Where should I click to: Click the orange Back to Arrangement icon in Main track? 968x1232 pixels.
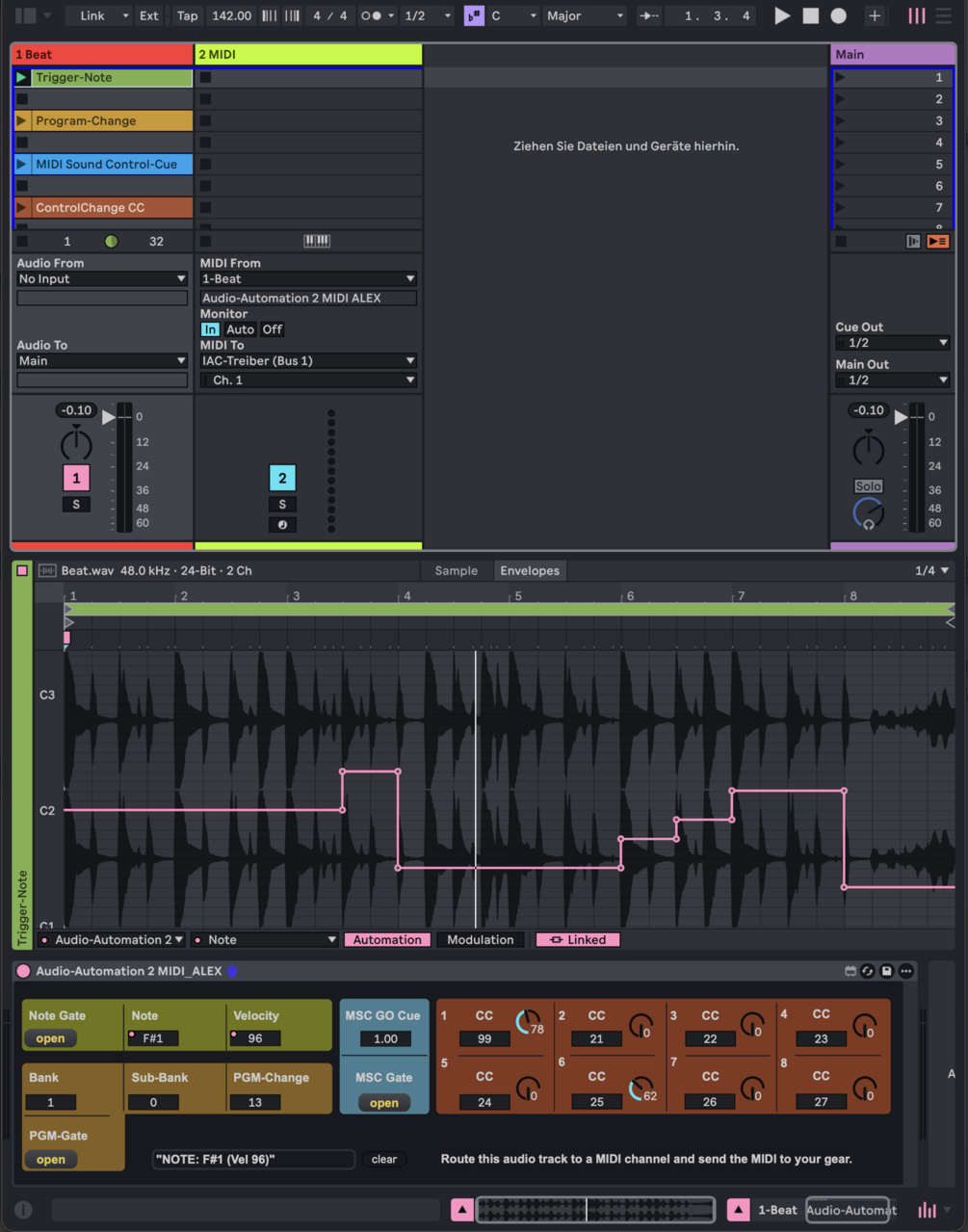click(x=938, y=241)
